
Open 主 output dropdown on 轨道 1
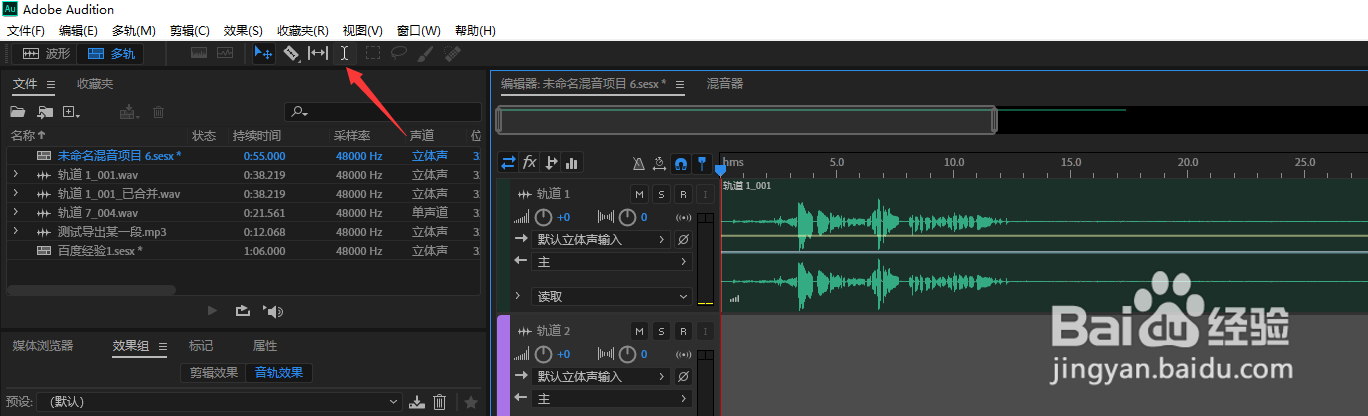611,262
